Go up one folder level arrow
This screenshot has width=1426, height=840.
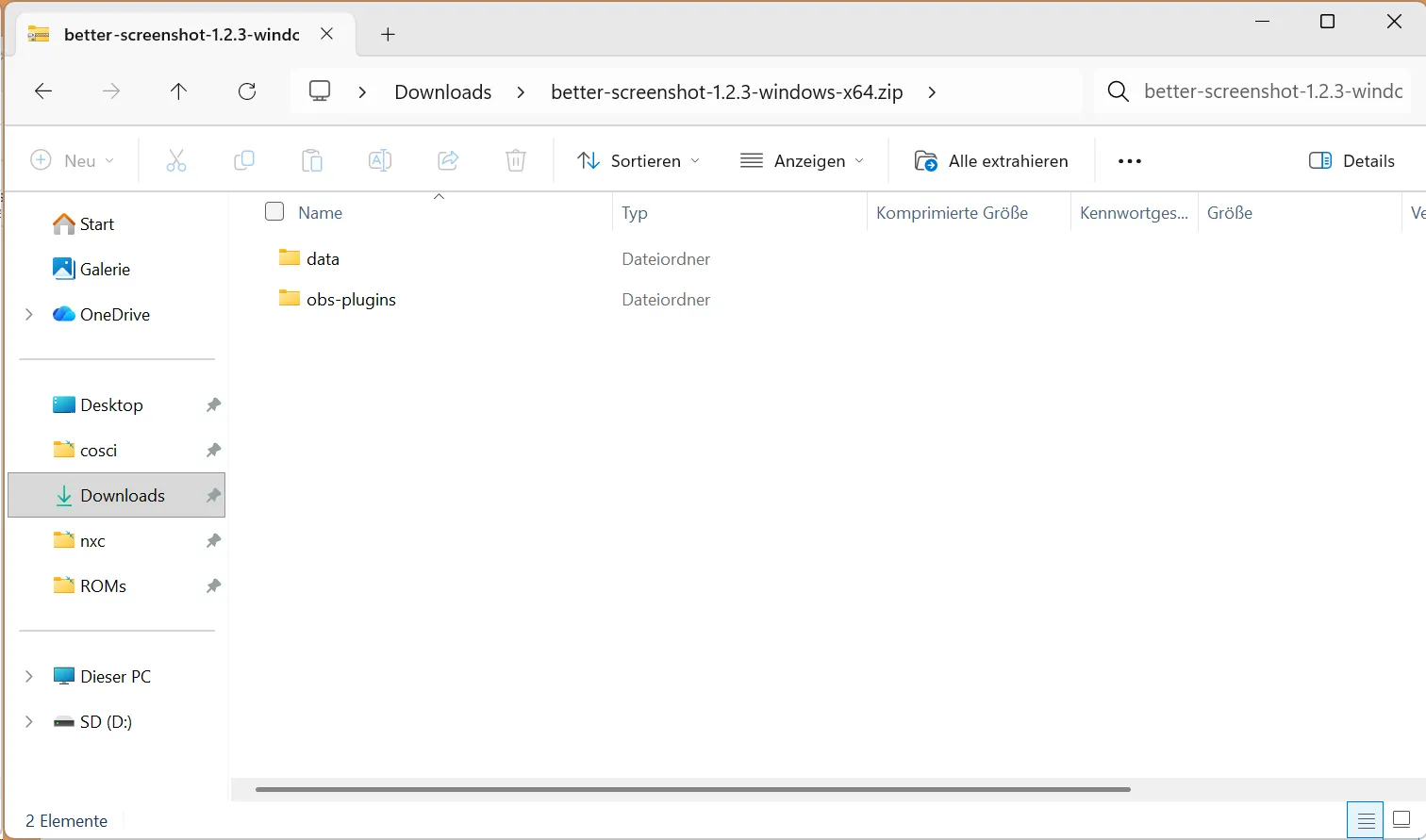(178, 91)
